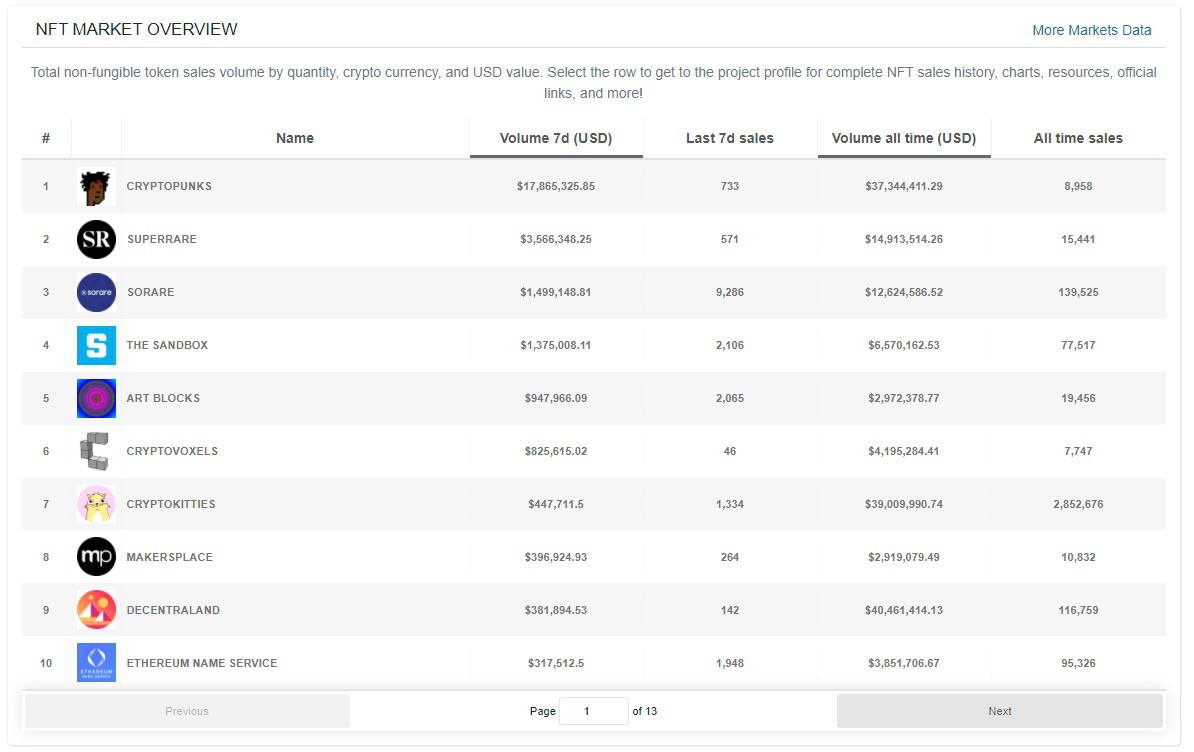
Task: Click SuperRare all time volume $14,913,514.26
Action: pos(904,239)
